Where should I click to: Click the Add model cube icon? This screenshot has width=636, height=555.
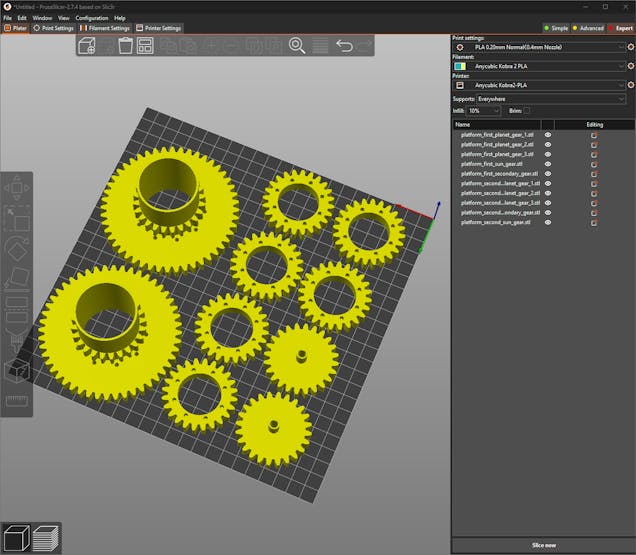(x=87, y=46)
